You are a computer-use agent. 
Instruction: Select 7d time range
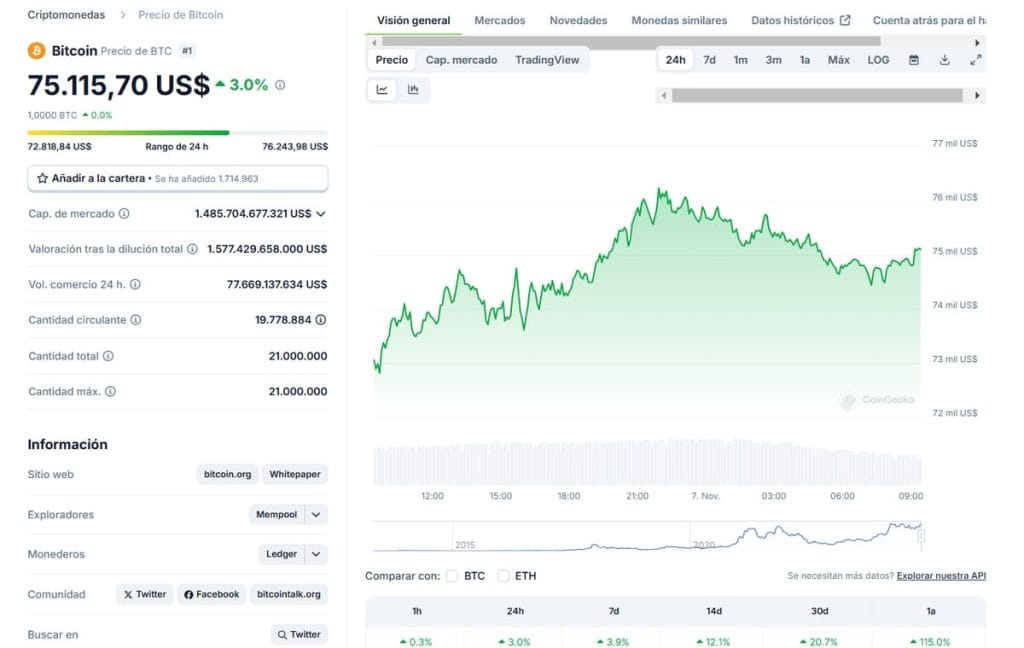709,60
